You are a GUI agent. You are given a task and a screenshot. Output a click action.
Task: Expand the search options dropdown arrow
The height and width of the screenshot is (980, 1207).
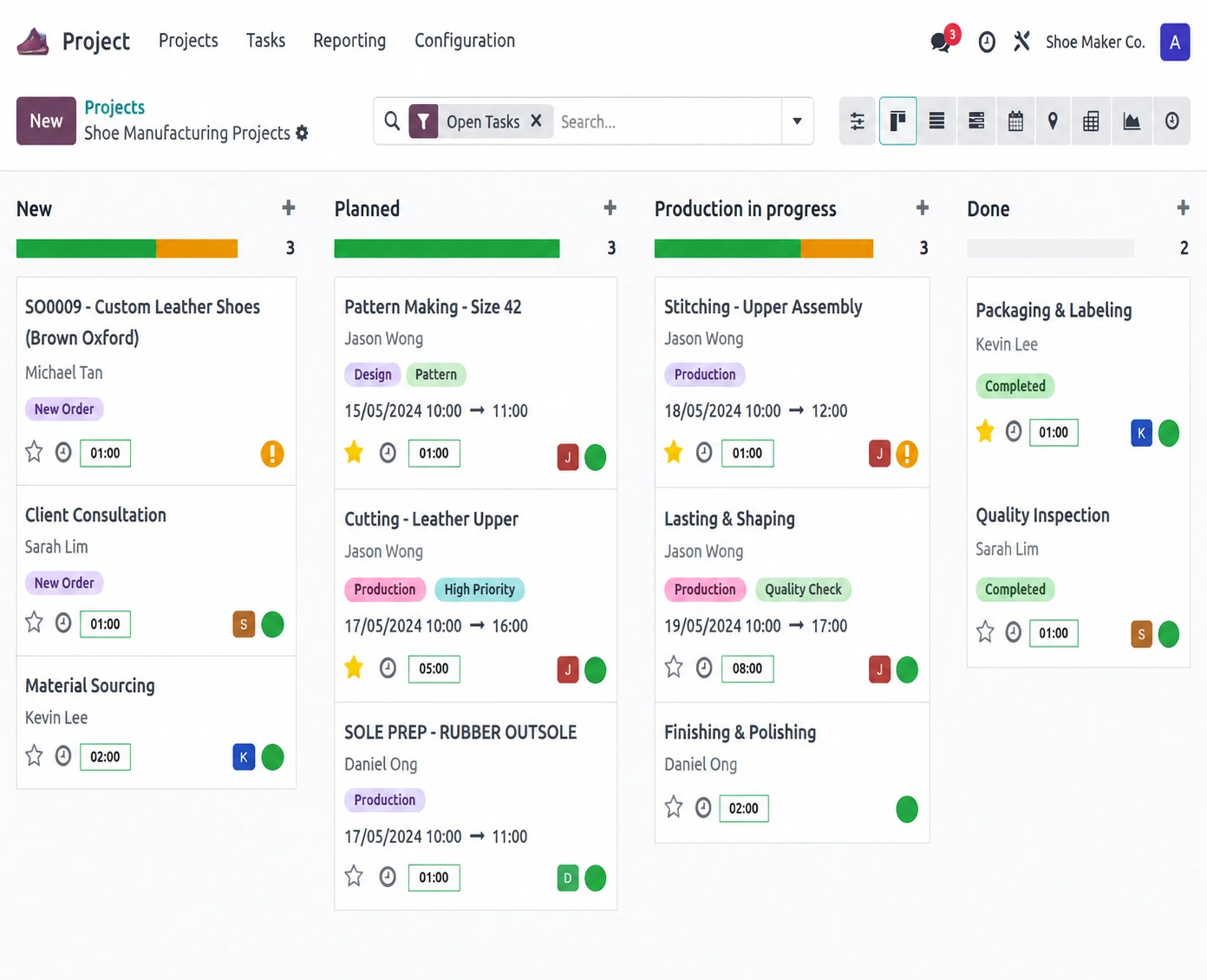797,121
